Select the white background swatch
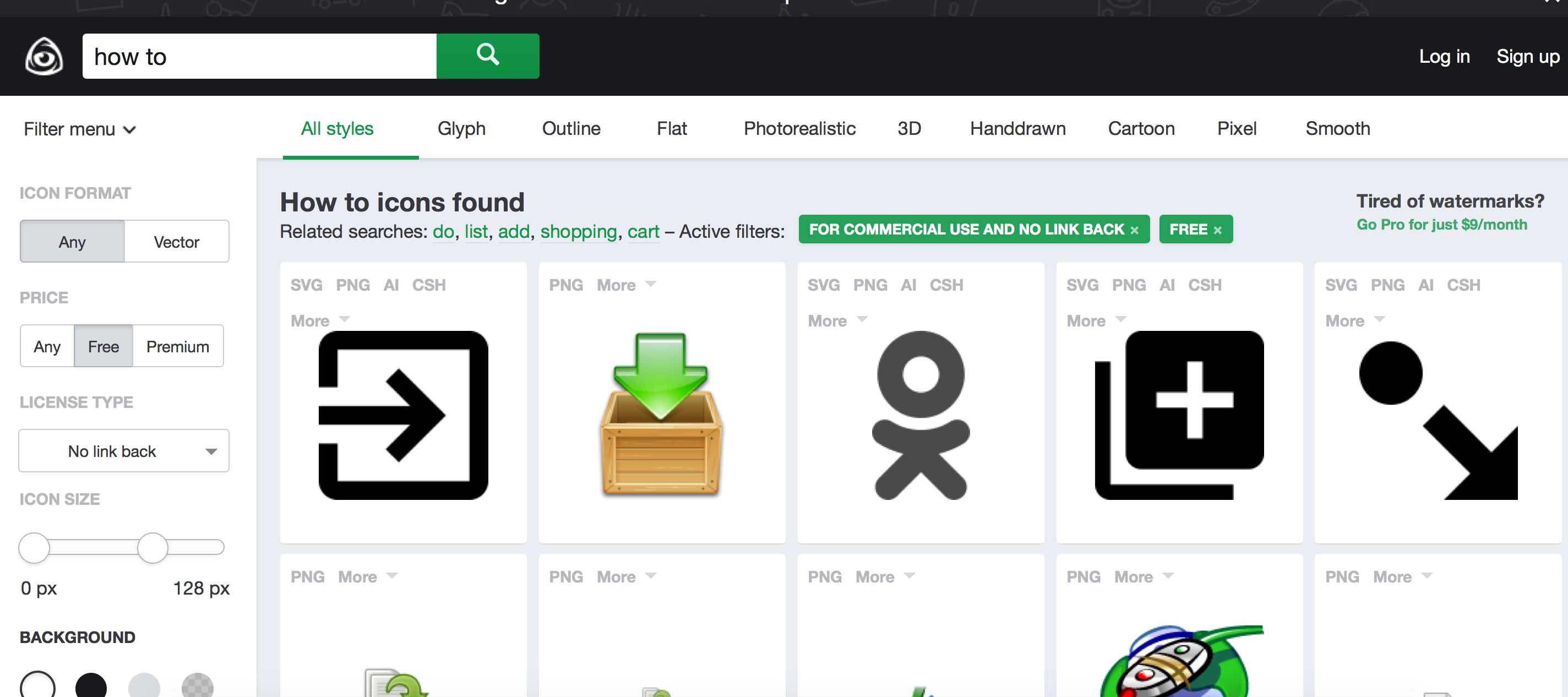This screenshot has width=1568, height=697. (x=37, y=685)
